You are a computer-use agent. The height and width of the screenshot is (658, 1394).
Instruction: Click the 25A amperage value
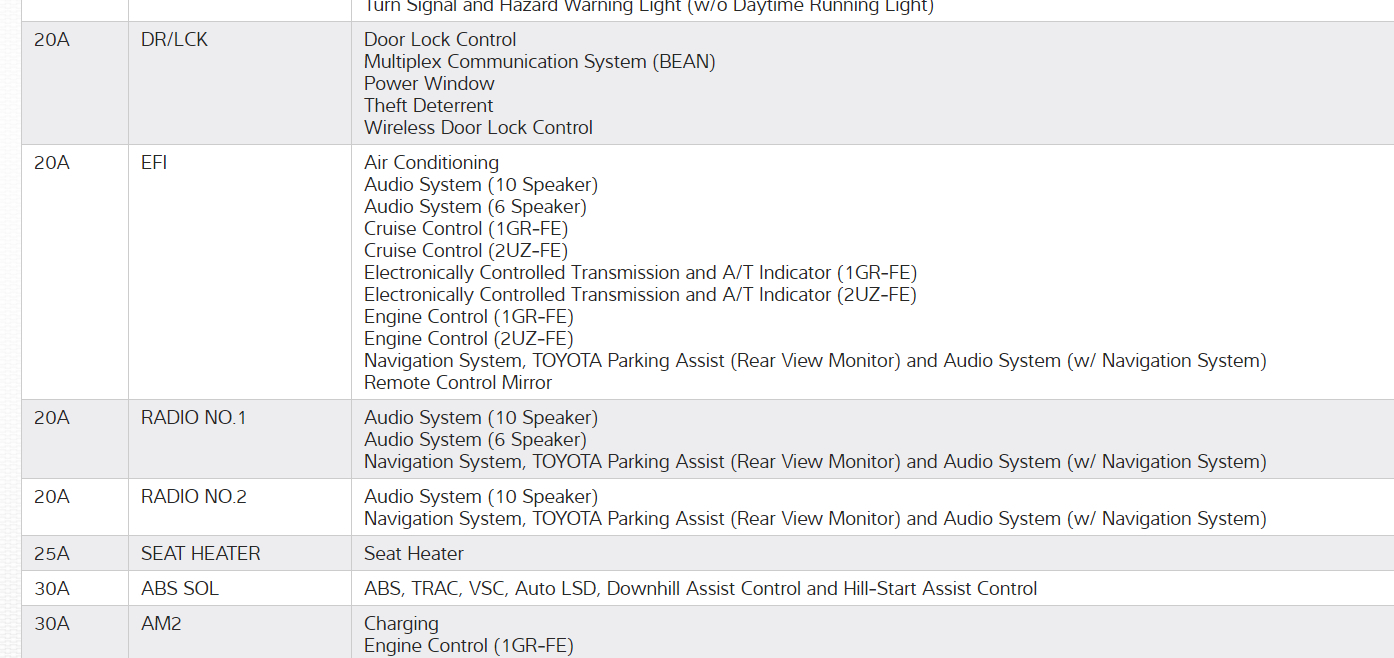[x=52, y=554]
